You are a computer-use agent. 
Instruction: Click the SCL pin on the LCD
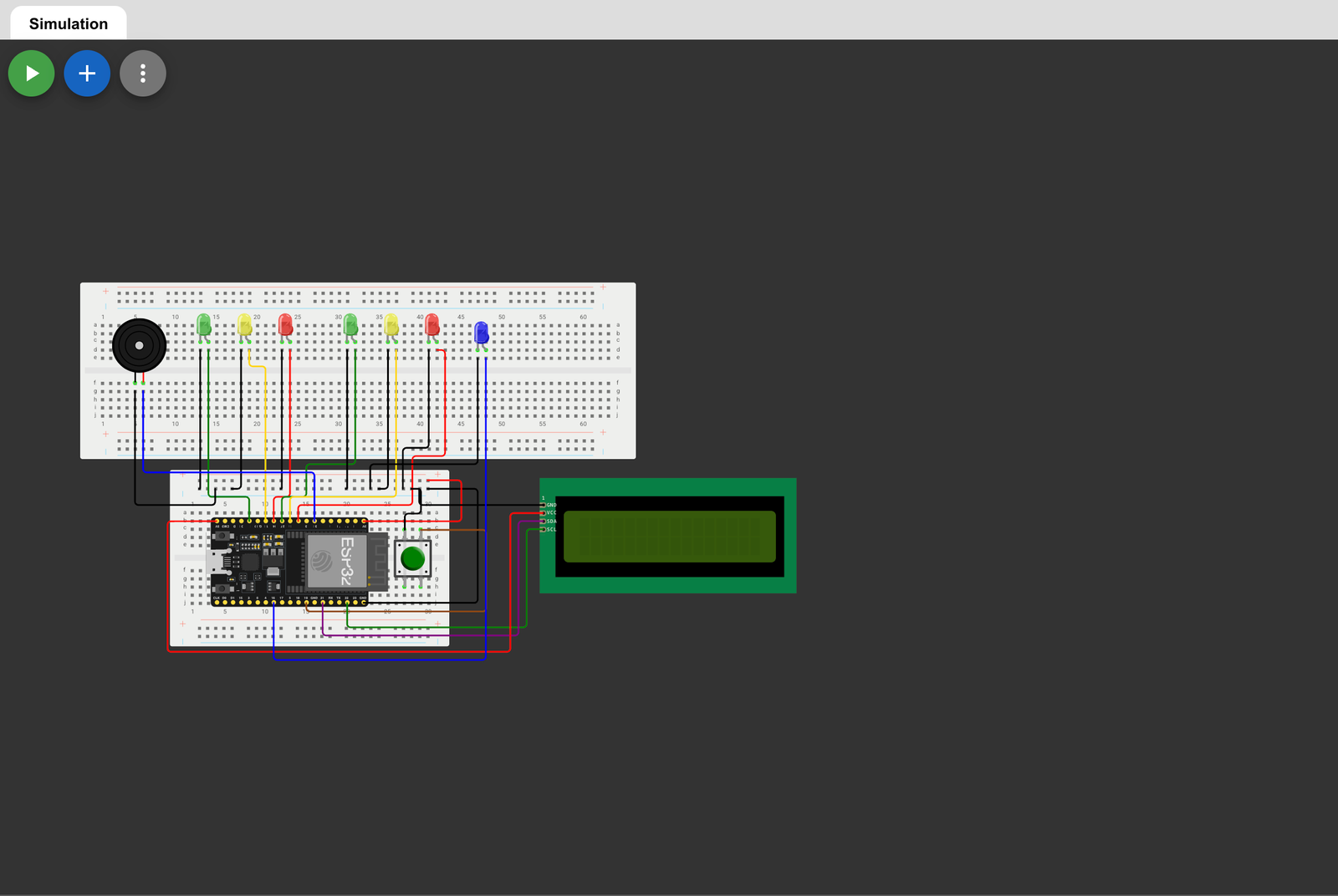pyautogui.click(x=544, y=529)
